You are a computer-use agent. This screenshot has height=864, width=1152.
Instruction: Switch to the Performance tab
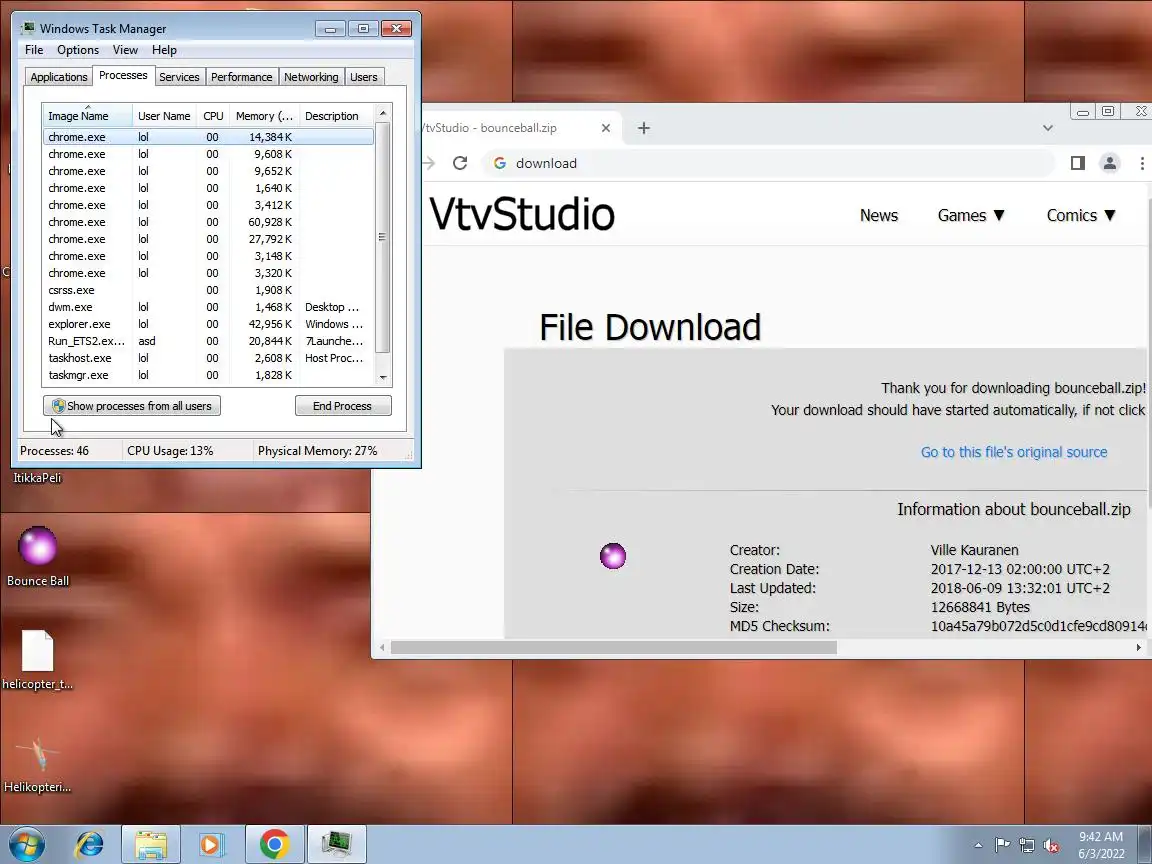(x=242, y=77)
